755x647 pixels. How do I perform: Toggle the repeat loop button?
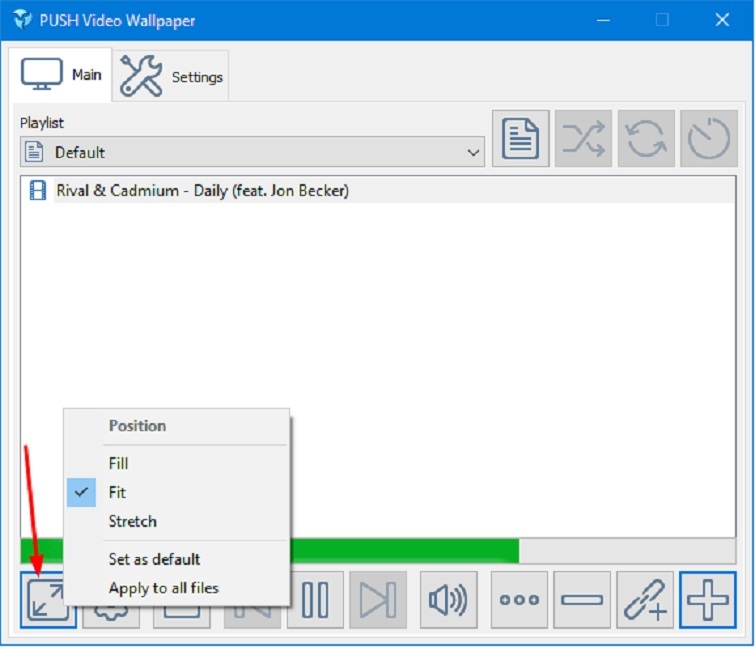(x=646, y=139)
